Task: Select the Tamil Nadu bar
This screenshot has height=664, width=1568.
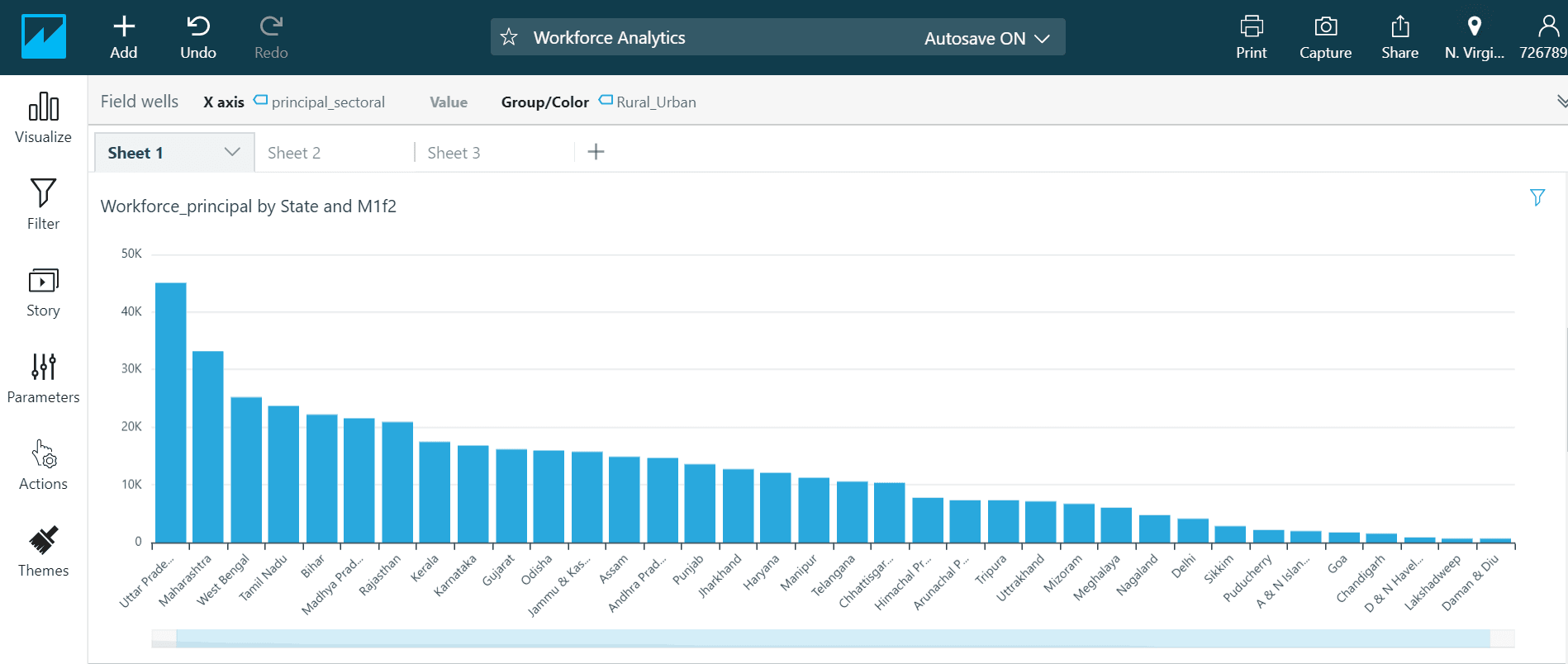Action: coord(283,474)
